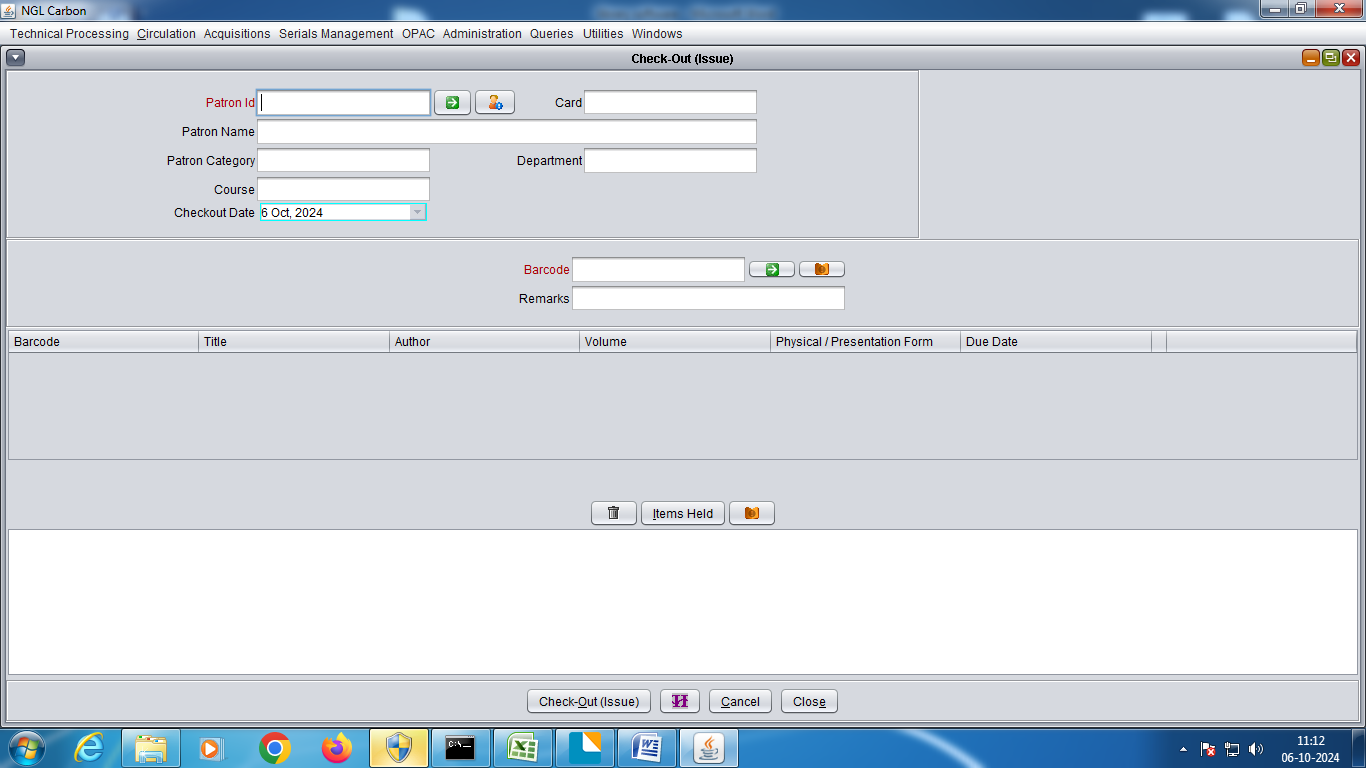
Task: Open the Check-Out window system menu arrow
Action: pos(15,58)
